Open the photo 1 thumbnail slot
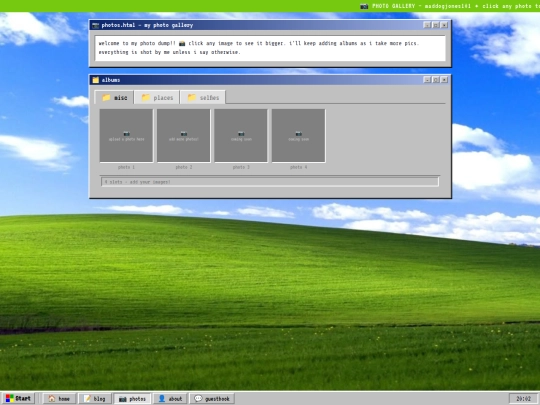The image size is (540, 405). pyautogui.click(x=126, y=136)
